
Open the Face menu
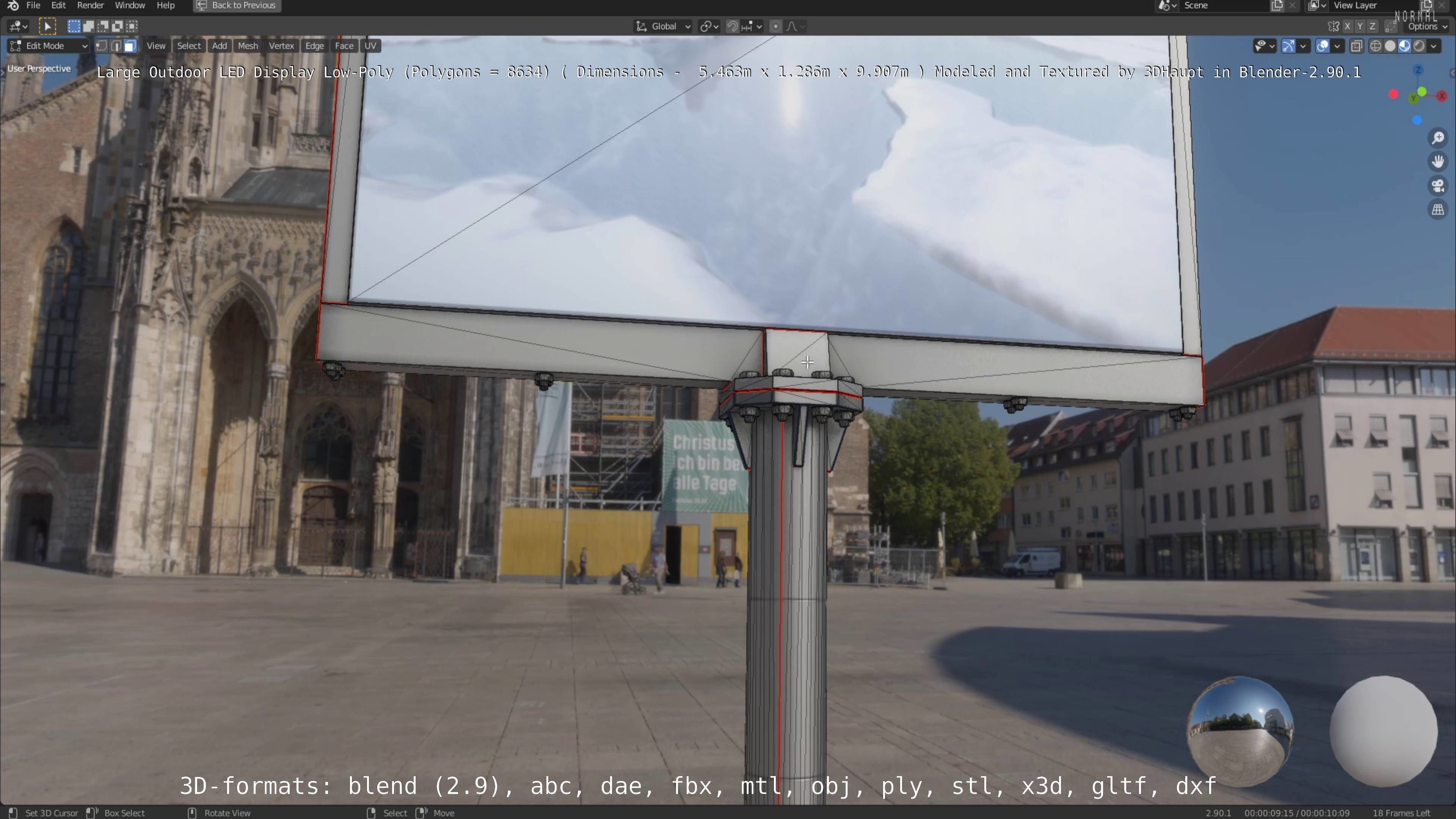coord(344,46)
